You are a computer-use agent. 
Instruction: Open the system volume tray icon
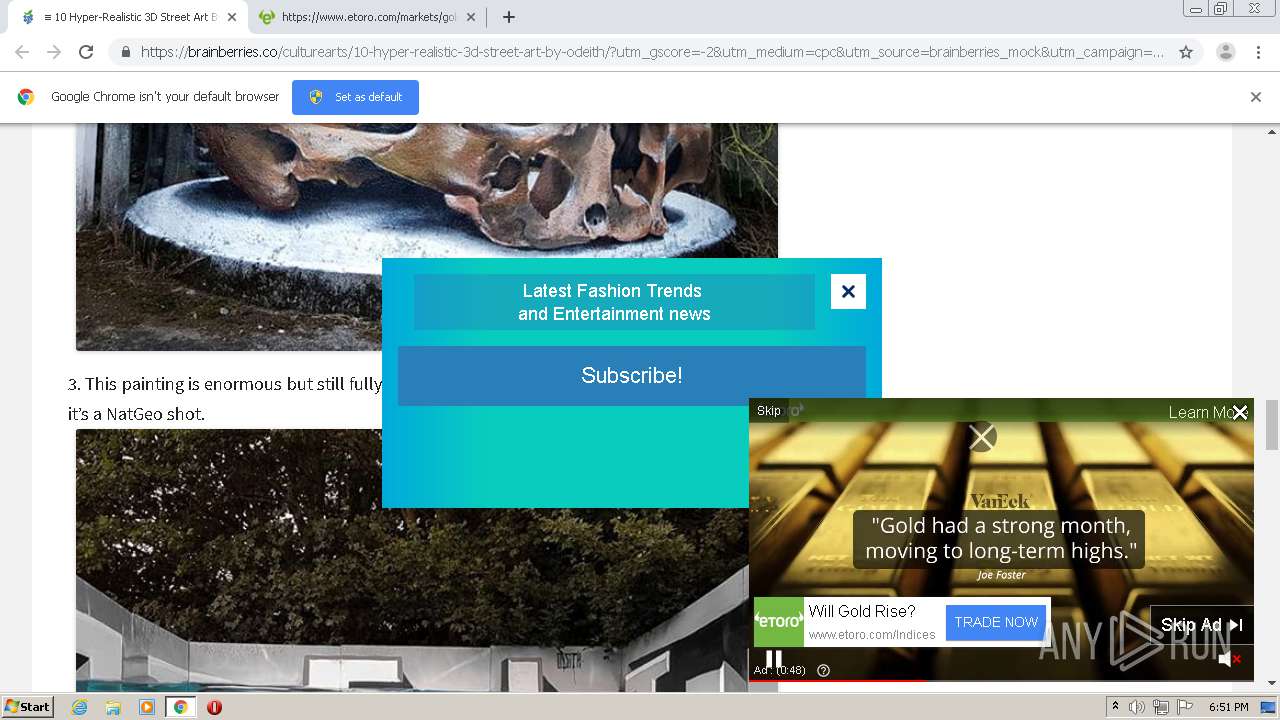point(1137,707)
